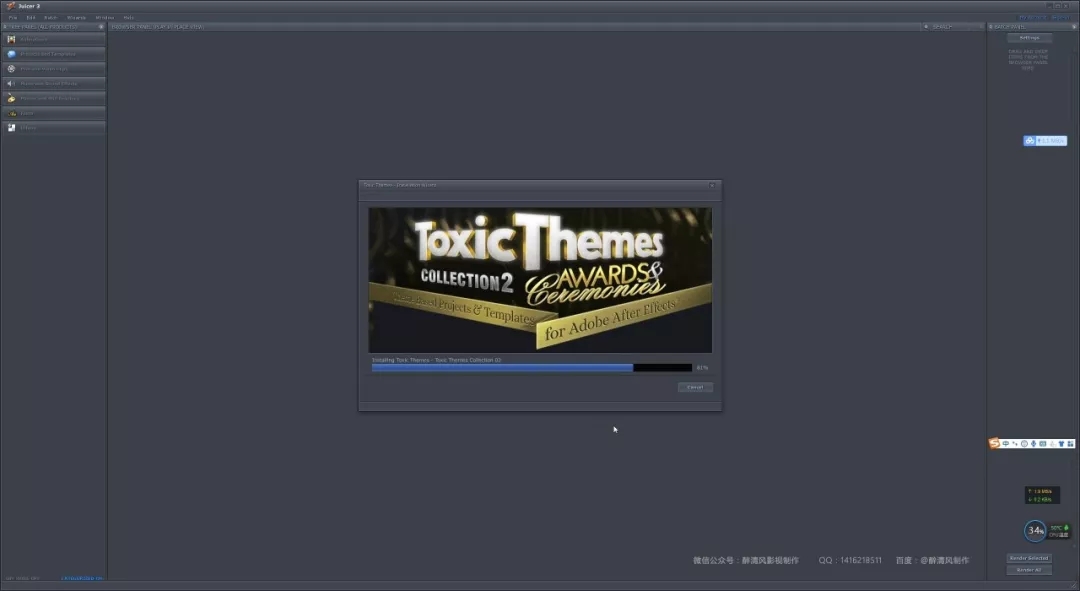The image size is (1080, 591).
Task: Open the Batch menu
Action: pyautogui.click(x=50, y=17)
